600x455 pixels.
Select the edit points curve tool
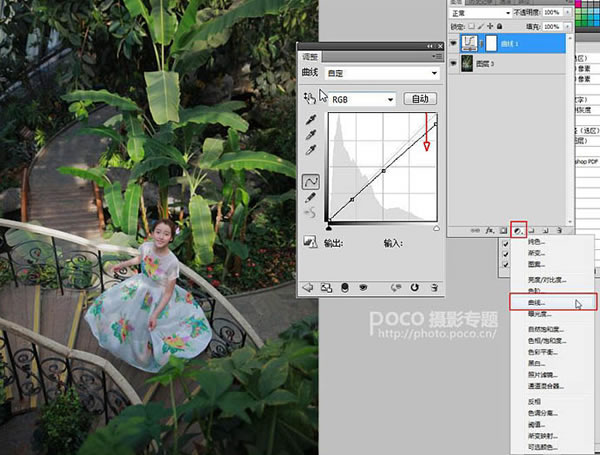point(311,182)
